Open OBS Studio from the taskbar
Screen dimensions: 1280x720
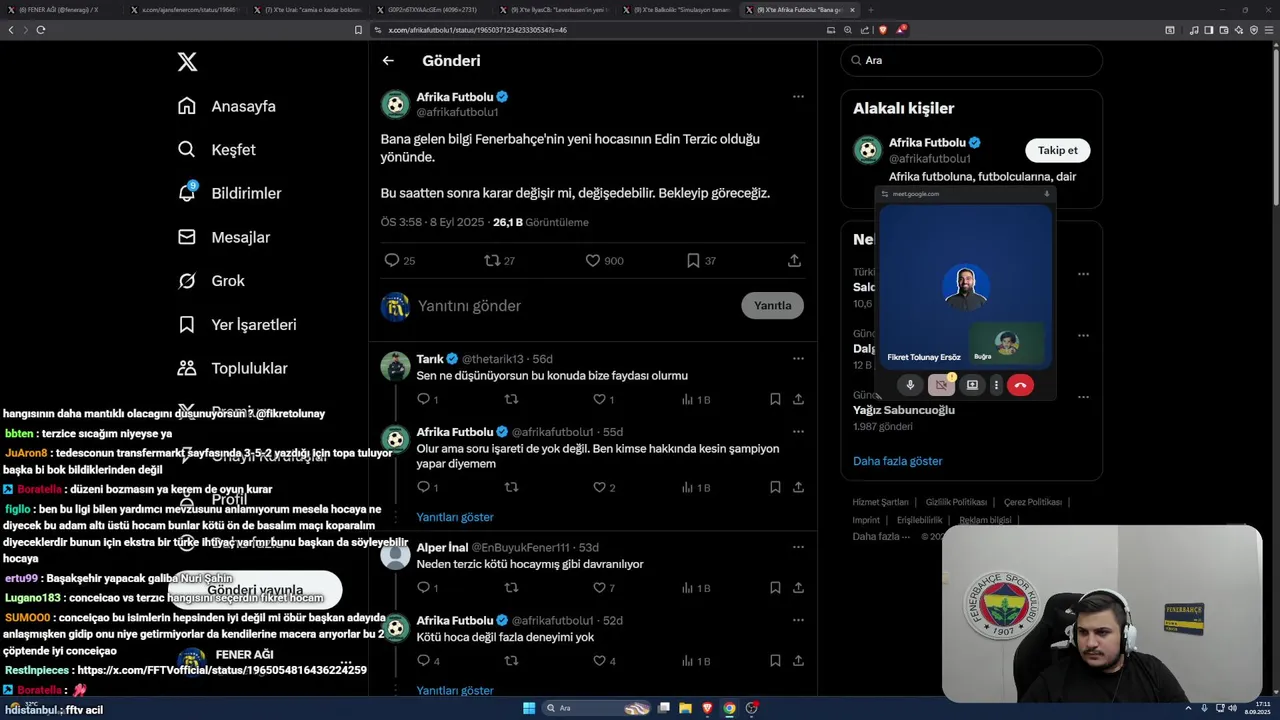(751, 708)
